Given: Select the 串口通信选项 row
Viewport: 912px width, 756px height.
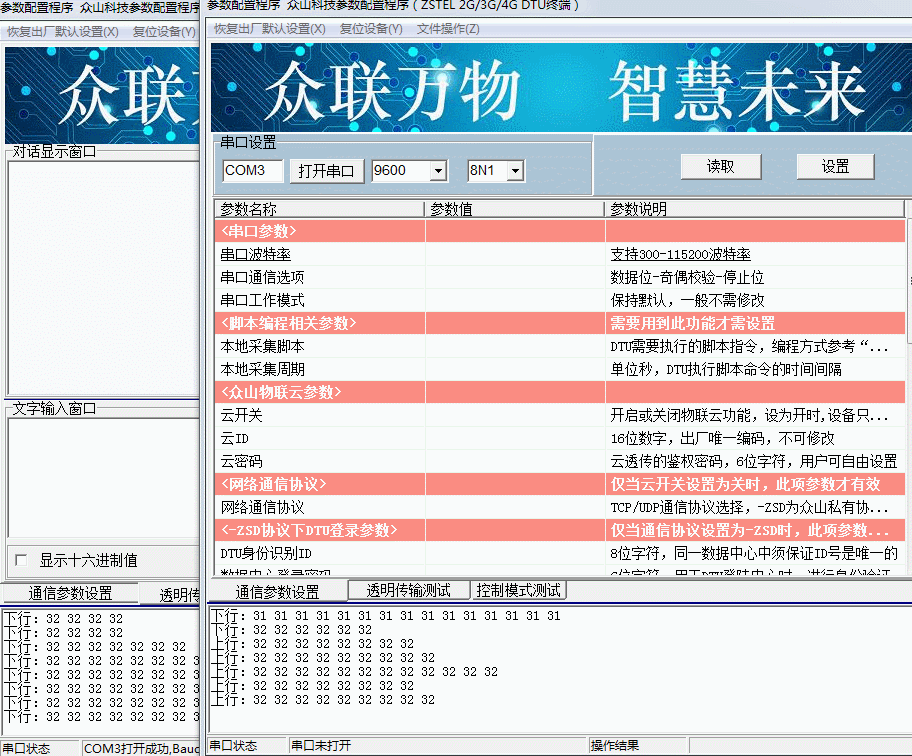Looking at the screenshot, I should tap(560, 277).
